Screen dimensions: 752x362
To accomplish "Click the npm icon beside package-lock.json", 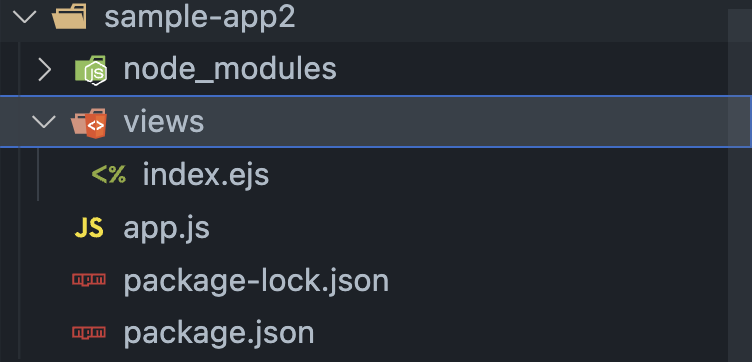I will click(x=89, y=279).
